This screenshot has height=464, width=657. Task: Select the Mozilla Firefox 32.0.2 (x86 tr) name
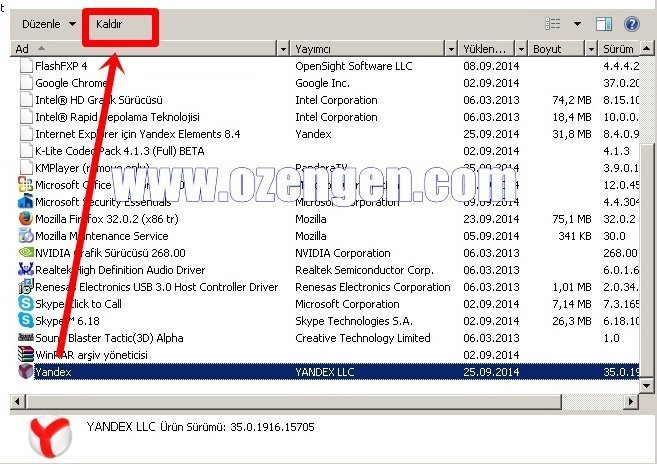click(x=107, y=219)
